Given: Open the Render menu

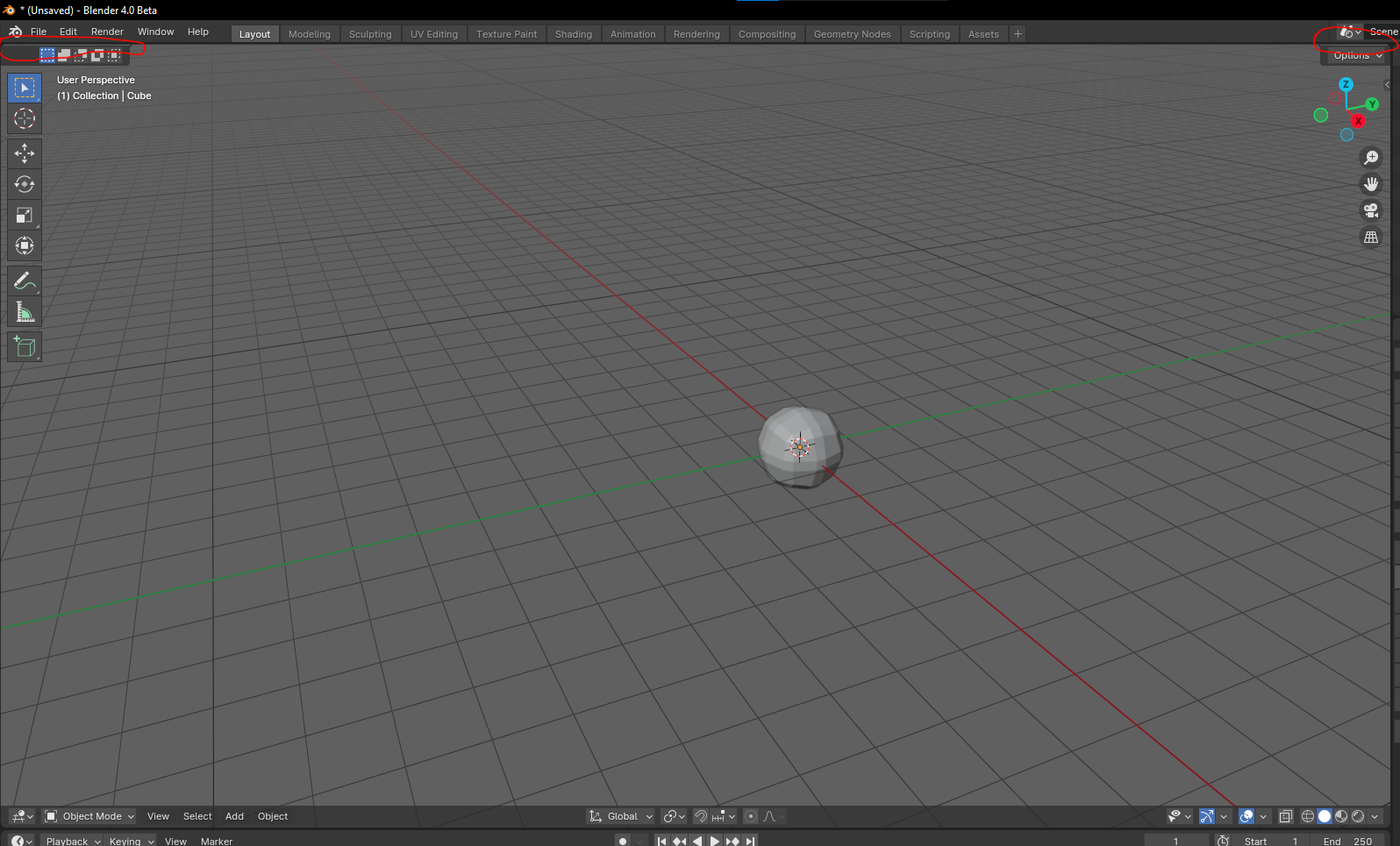Looking at the screenshot, I should (107, 32).
